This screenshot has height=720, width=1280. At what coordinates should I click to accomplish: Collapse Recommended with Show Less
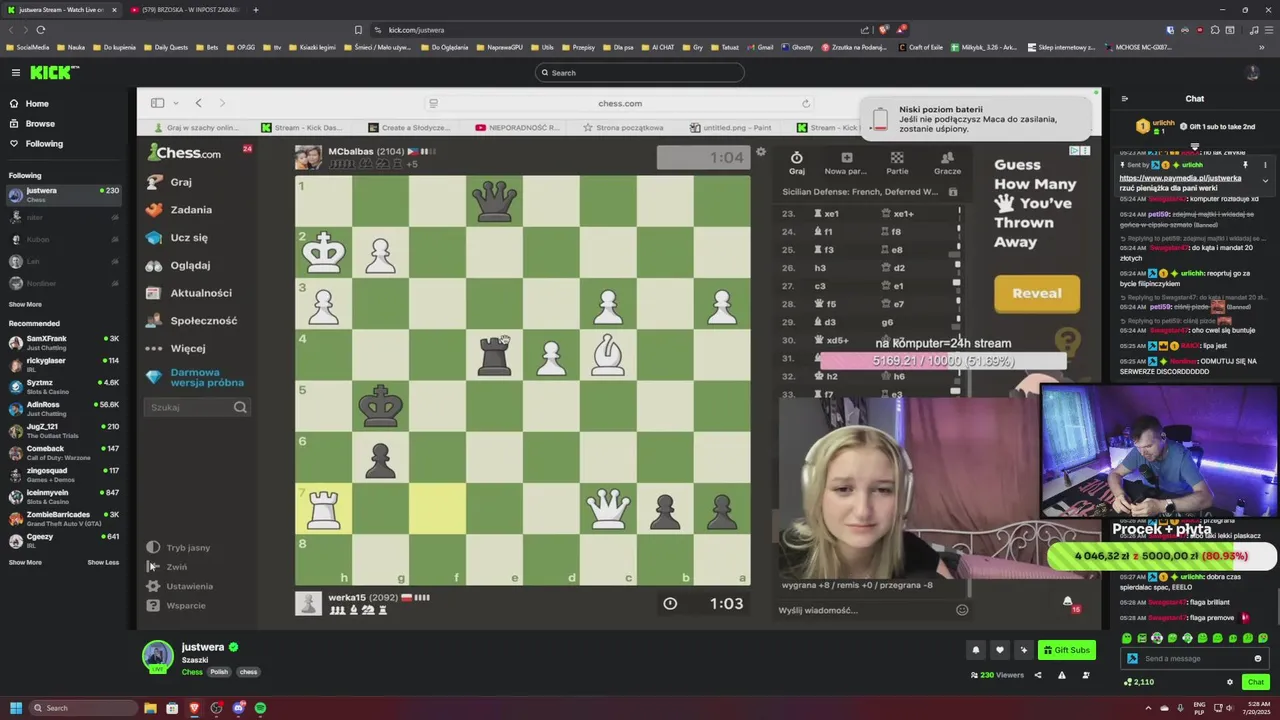103,562
